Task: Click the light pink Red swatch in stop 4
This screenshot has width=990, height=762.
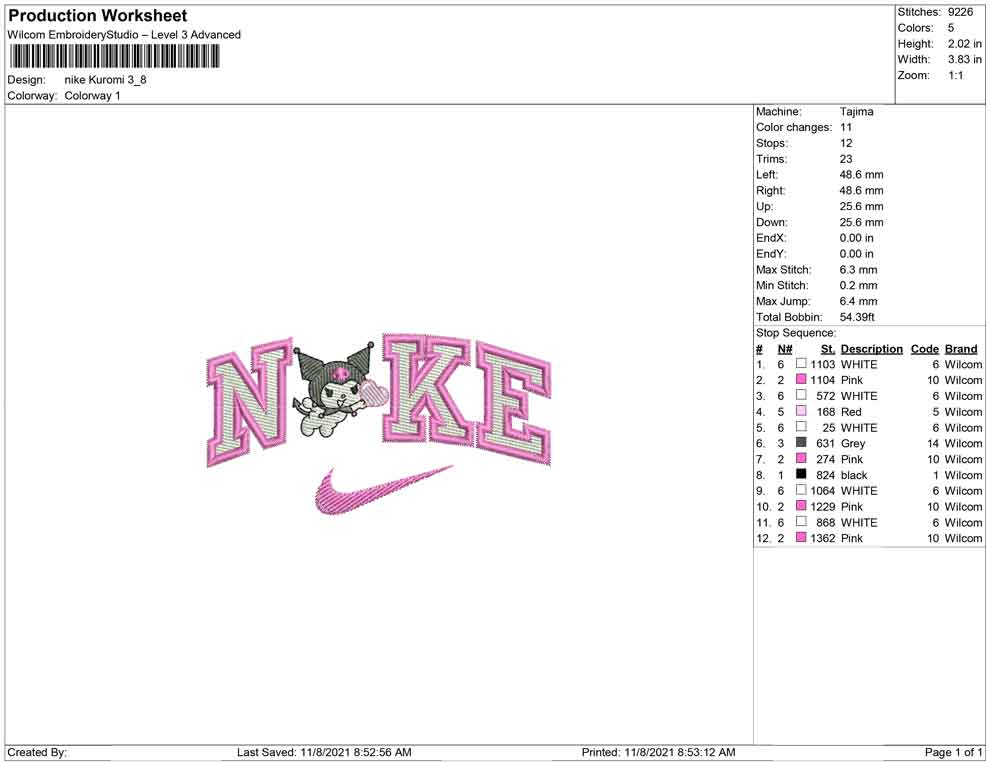Action: tap(801, 411)
